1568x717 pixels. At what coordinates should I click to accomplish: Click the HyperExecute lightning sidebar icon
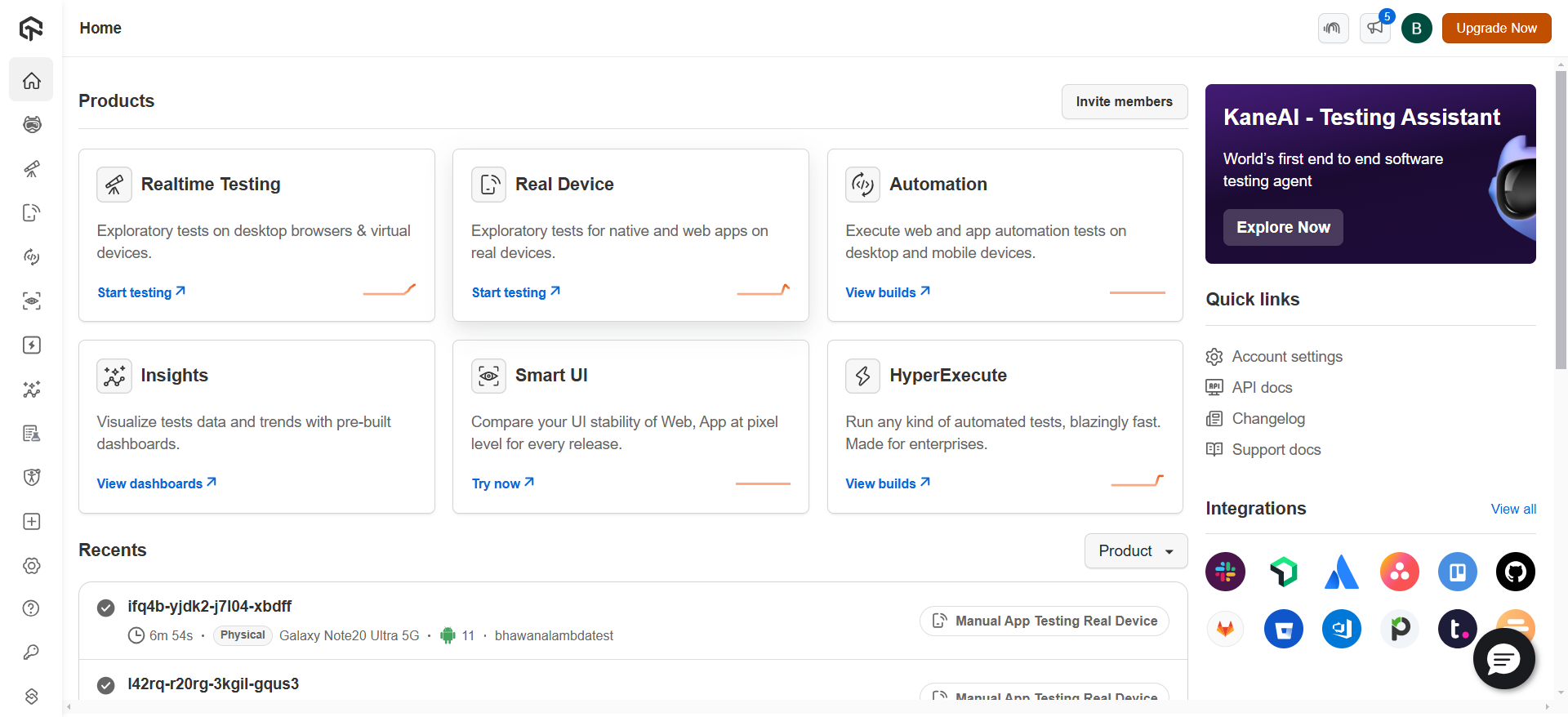32,345
